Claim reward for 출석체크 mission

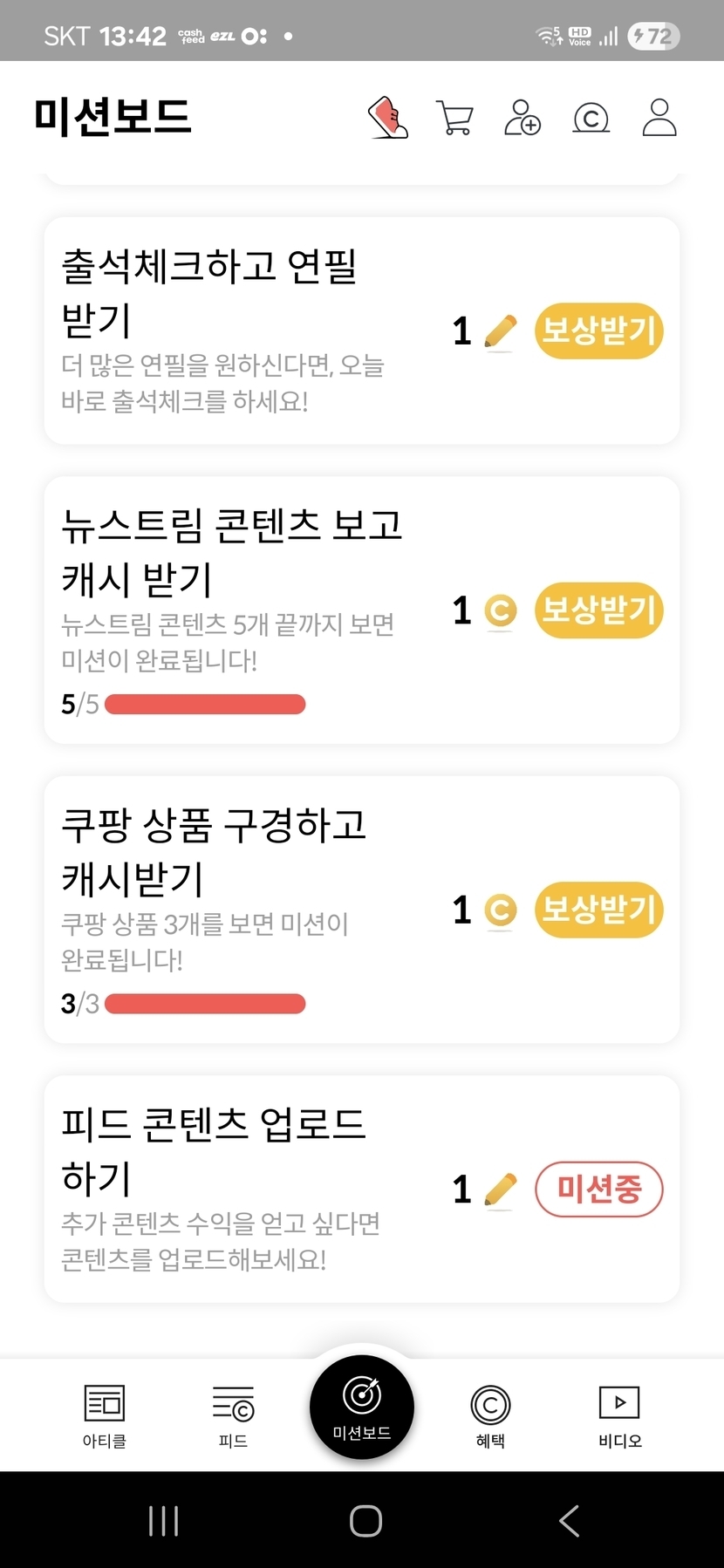[598, 331]
